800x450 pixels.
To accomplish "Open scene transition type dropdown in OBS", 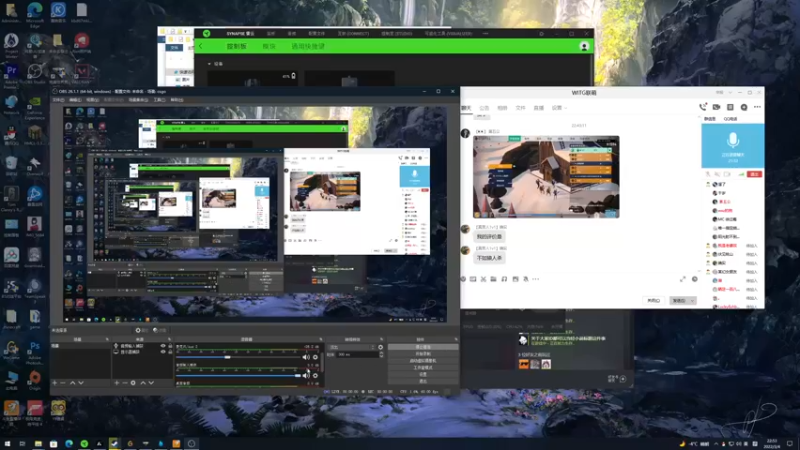I will 352,347.
